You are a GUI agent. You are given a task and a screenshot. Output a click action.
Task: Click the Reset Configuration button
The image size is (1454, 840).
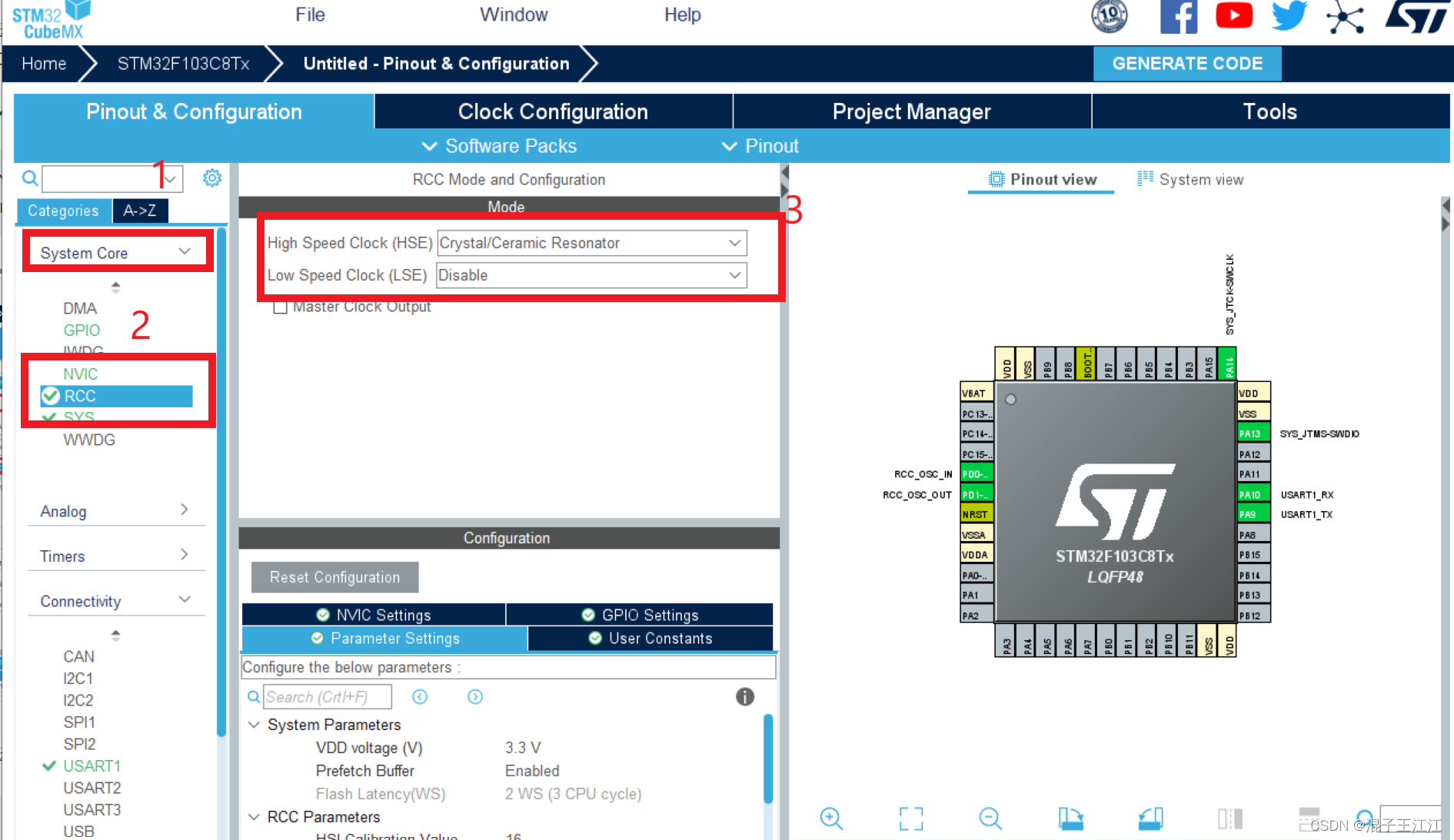click(x=335, y=577)
